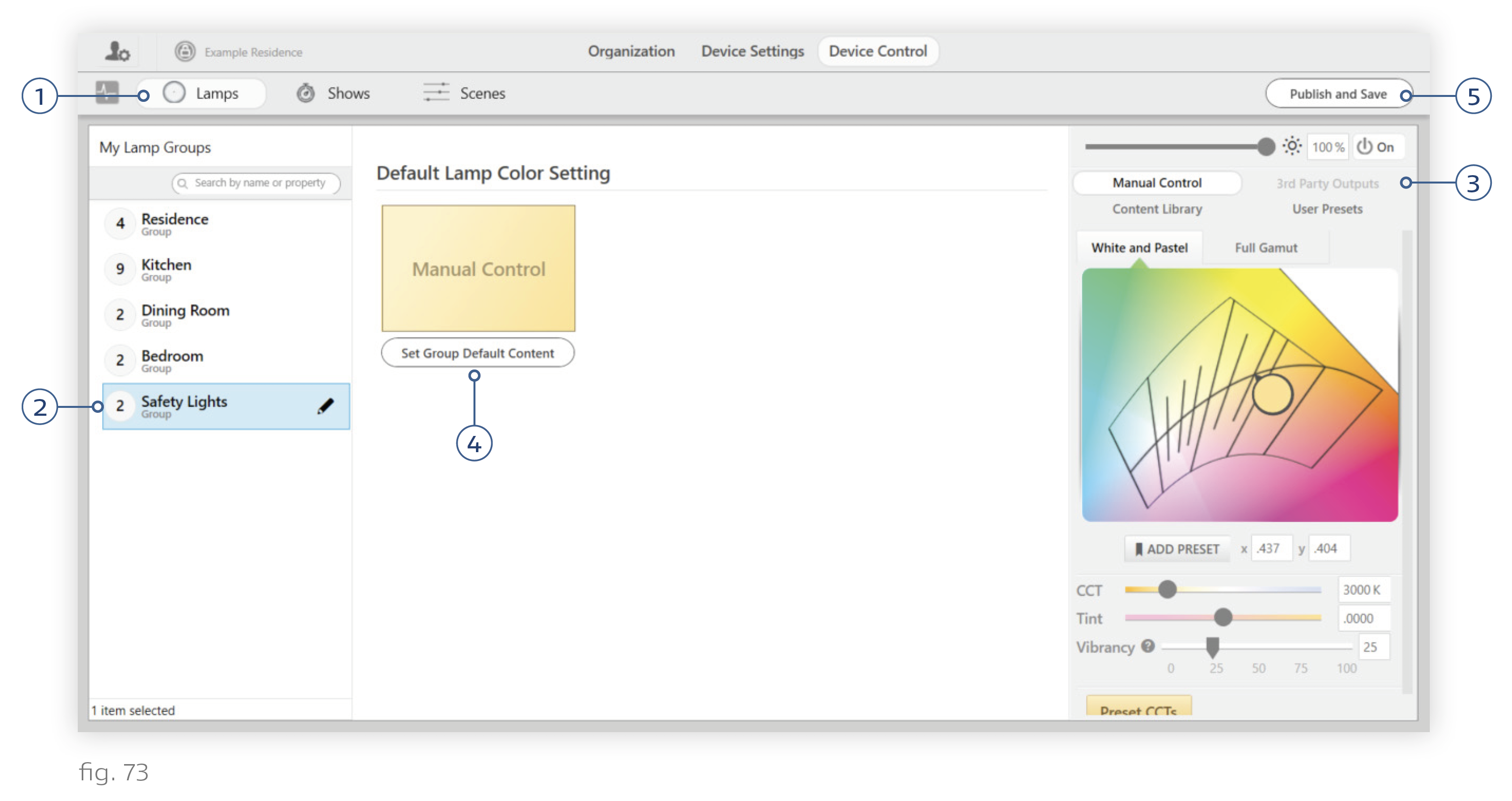The height and width of the screenshot is (801, 1512).
Task: Open the Device Settings tab
Action: tap(753, 51)
